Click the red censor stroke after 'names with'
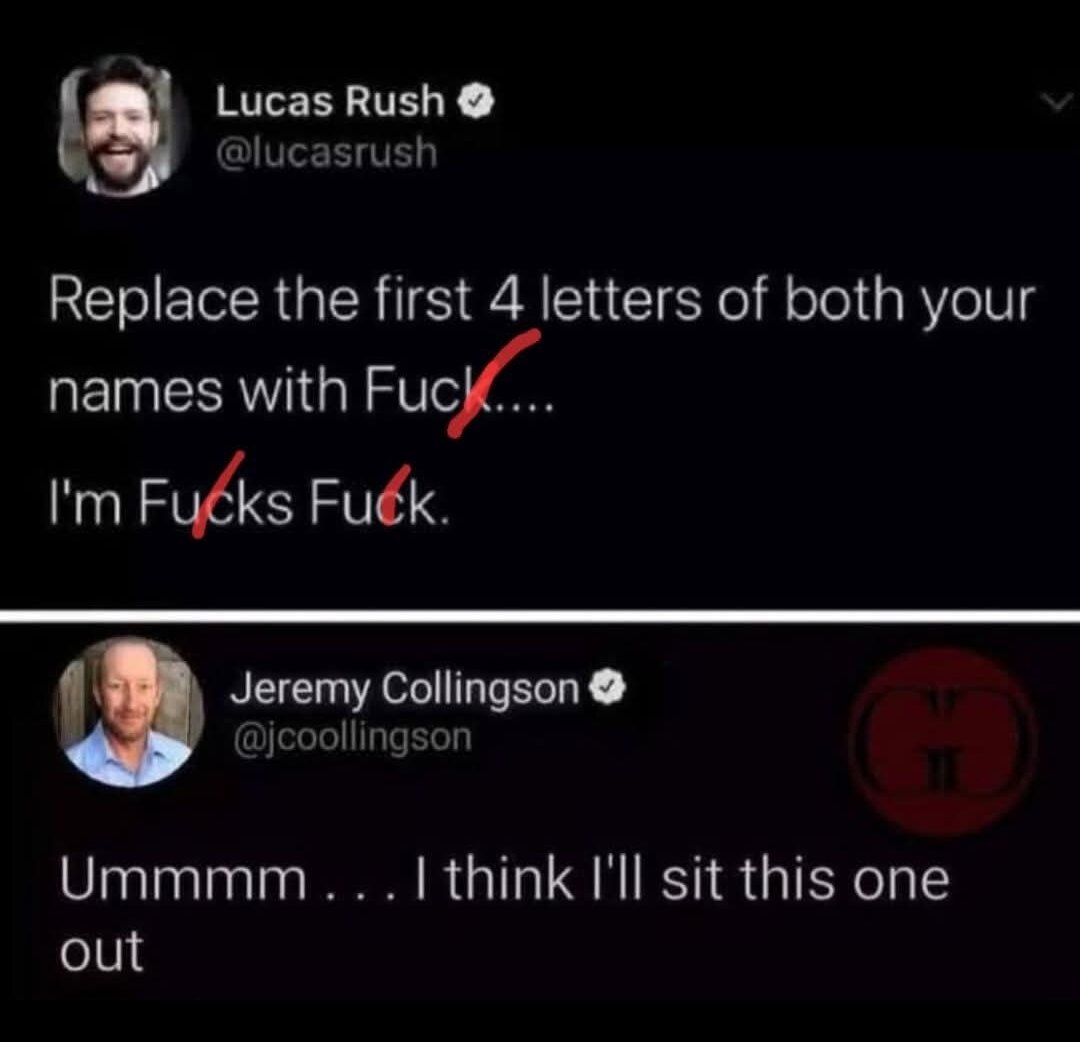1080x1042 pixels. [x=494, y=383]
